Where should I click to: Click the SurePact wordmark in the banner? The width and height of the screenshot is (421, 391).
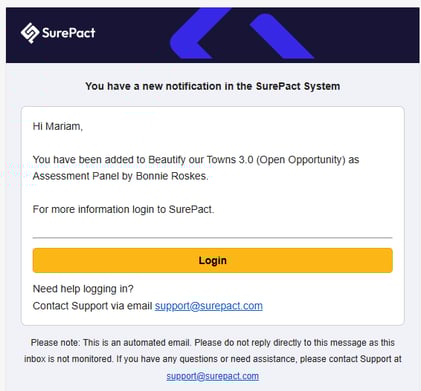pyautogui.click(x=69, y=33)
